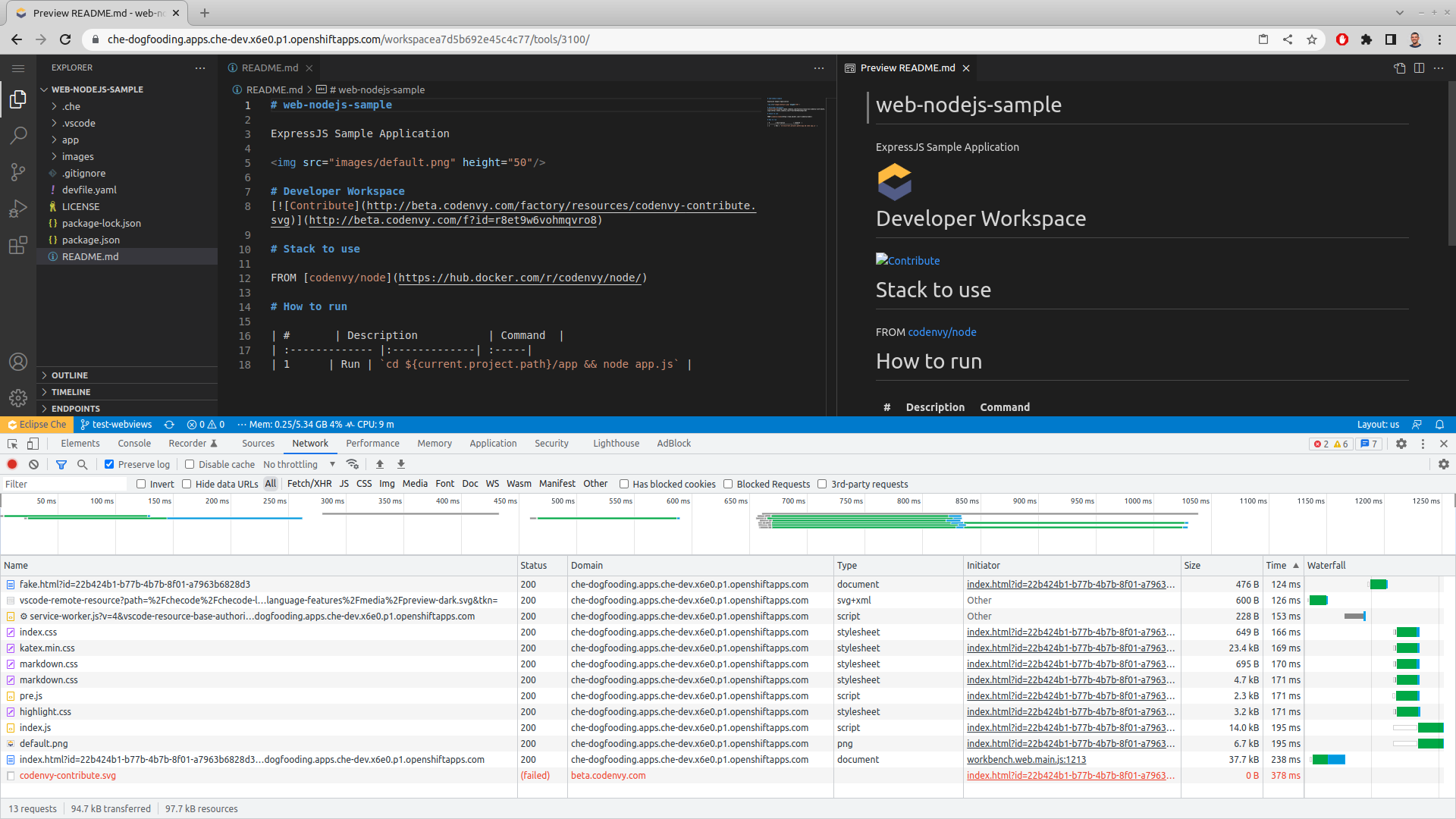The image size is (1456, 819).
Task: Switch to the Application tab
Action: click(x=493, y=444)
